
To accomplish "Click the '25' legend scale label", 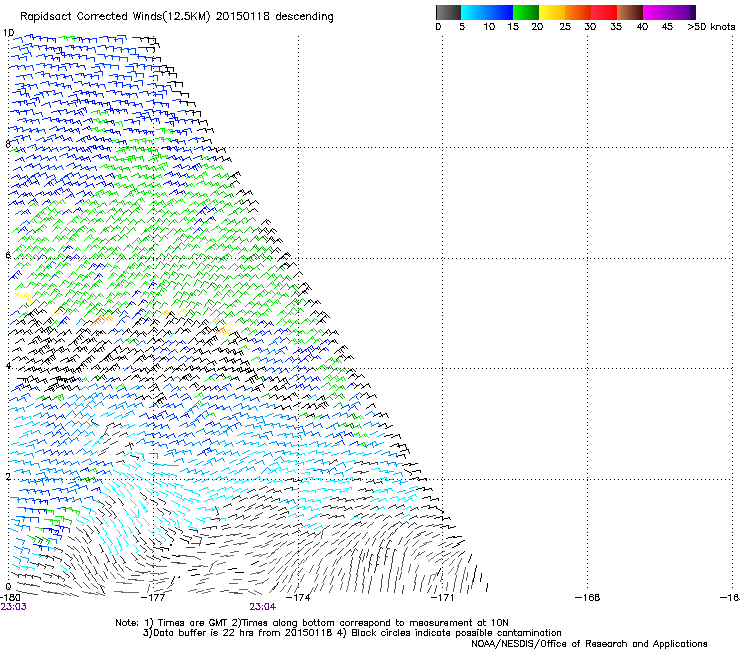I will tap(565, 27).
